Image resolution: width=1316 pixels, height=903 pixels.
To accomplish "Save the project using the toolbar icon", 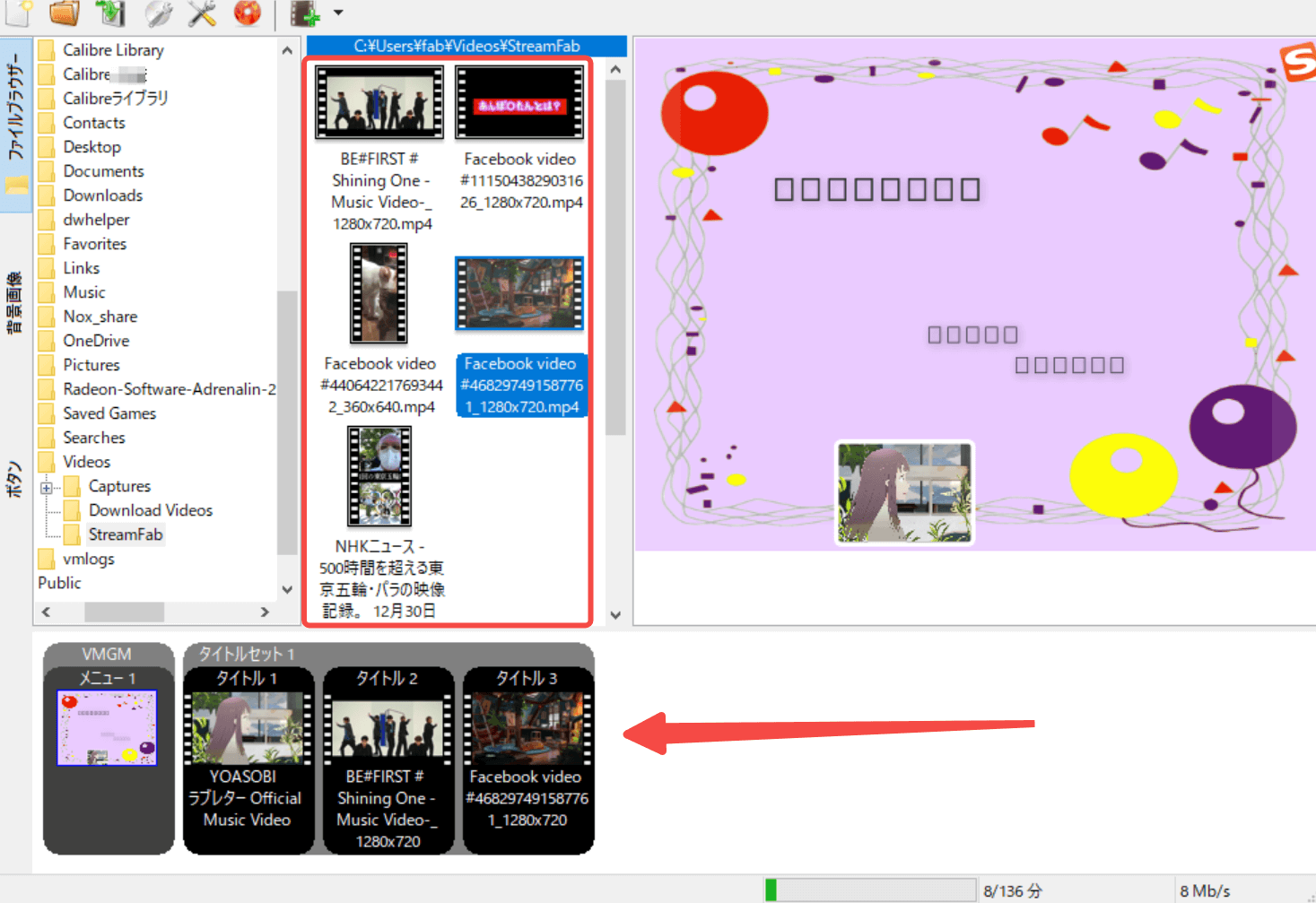I will point(111,12).
